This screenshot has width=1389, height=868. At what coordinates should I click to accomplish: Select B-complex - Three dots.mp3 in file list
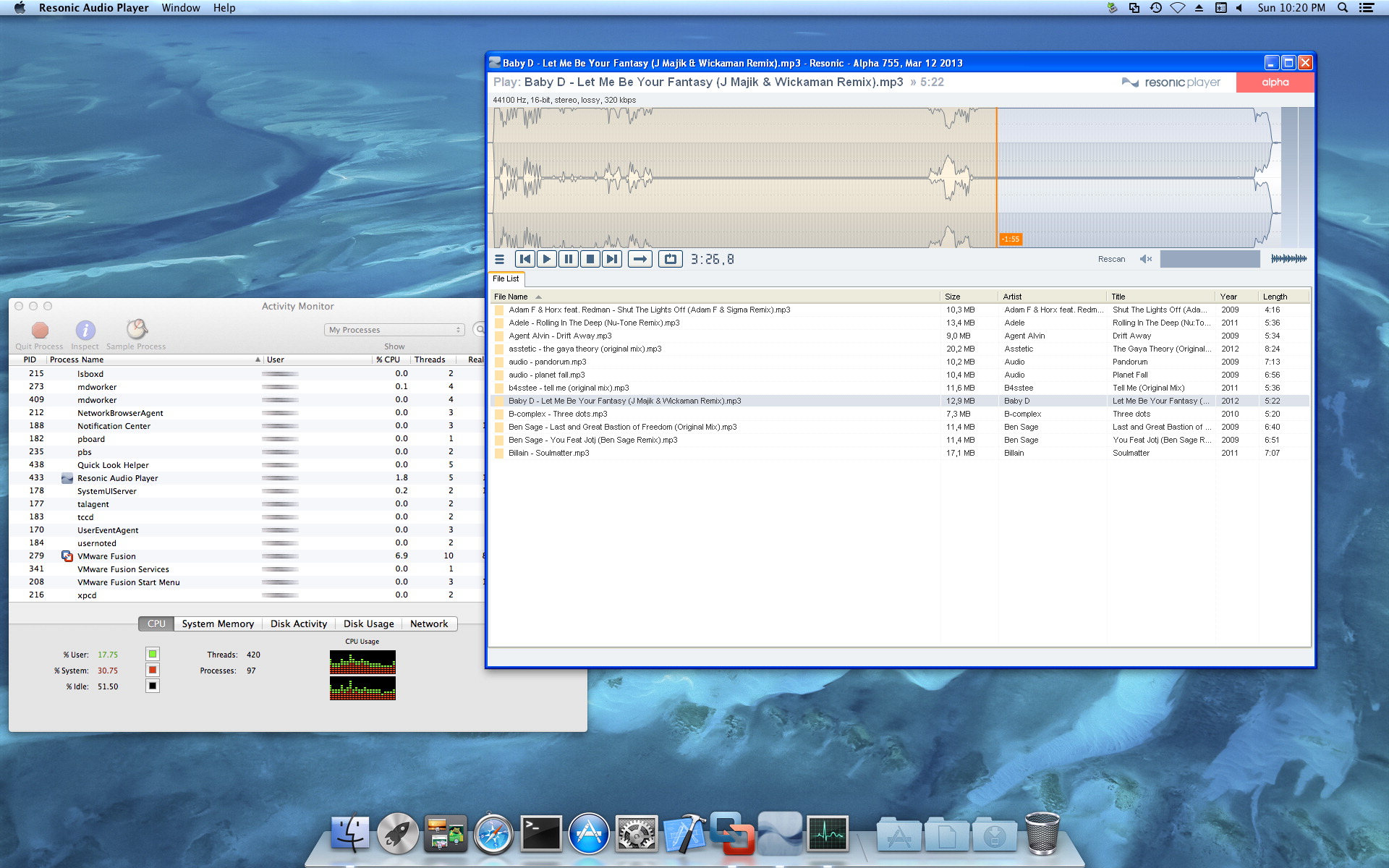coord(558,414)
